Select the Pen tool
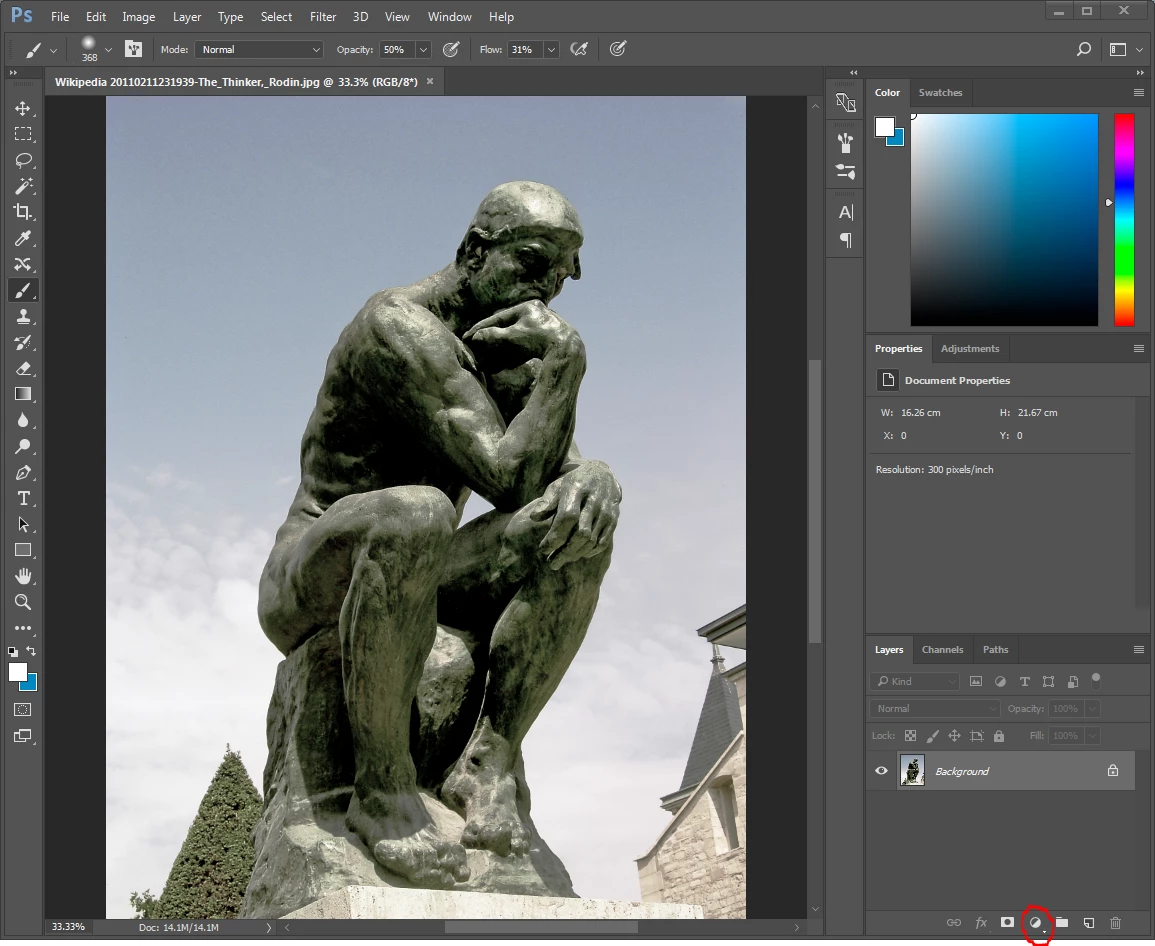The height and width of the screenshot is (946, 1155). tap(23, 472)
